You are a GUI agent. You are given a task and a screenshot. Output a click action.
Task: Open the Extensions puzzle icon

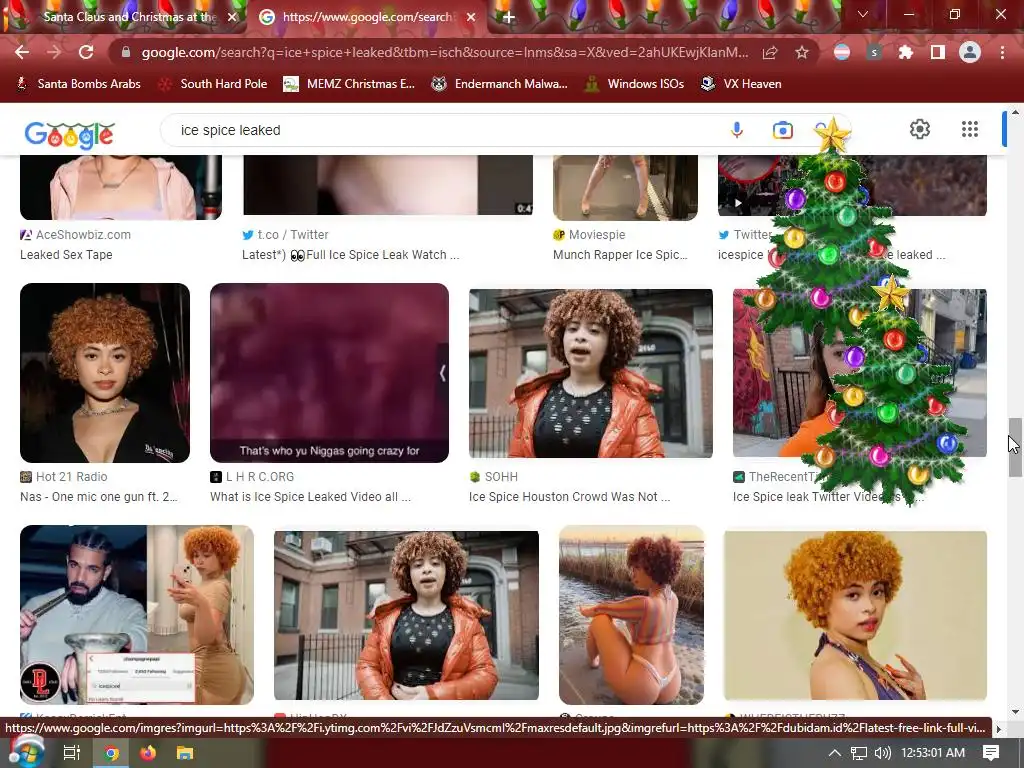[x=905, y=52]
